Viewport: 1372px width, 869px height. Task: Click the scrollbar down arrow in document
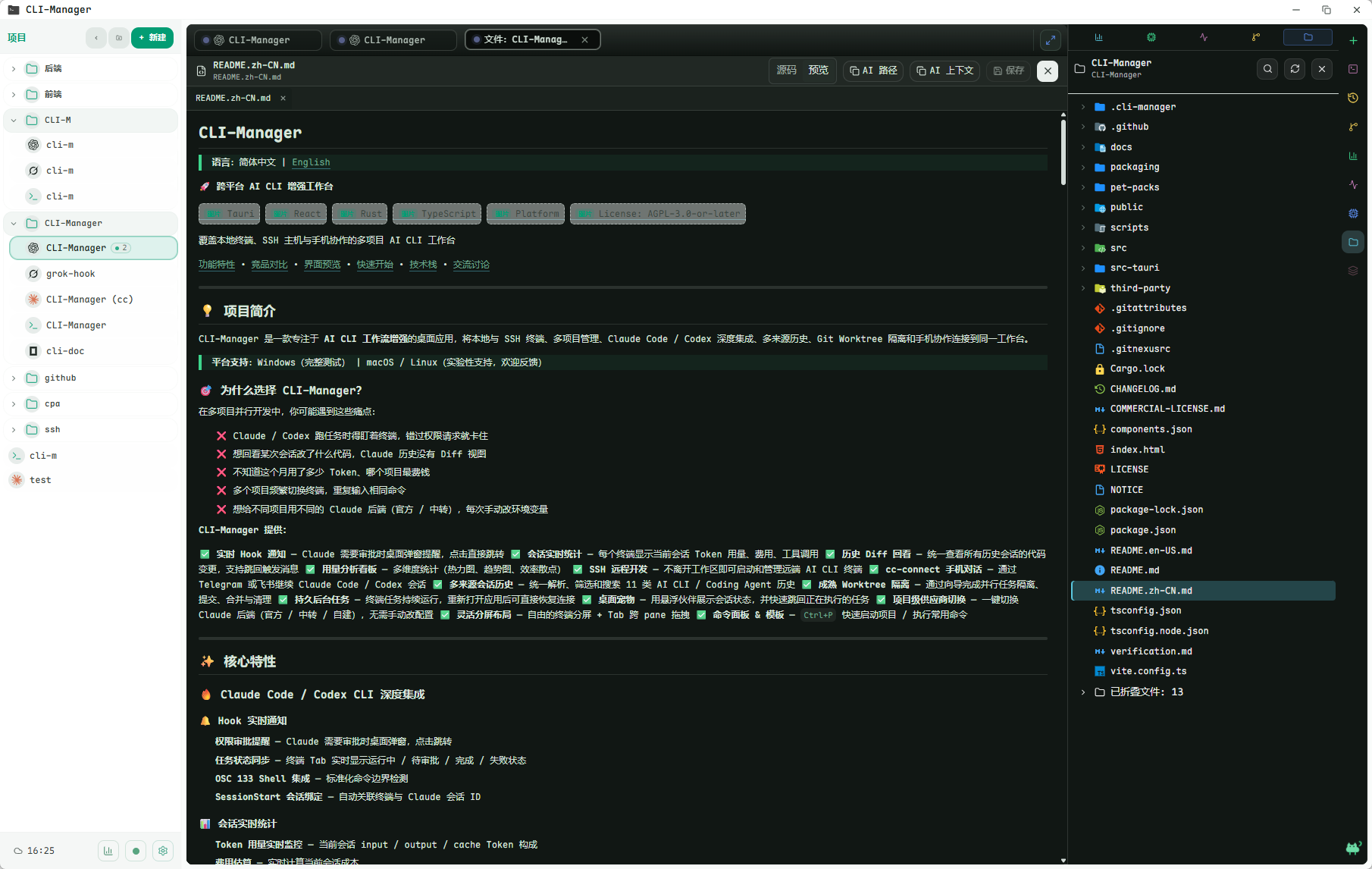coord(1063,861)
